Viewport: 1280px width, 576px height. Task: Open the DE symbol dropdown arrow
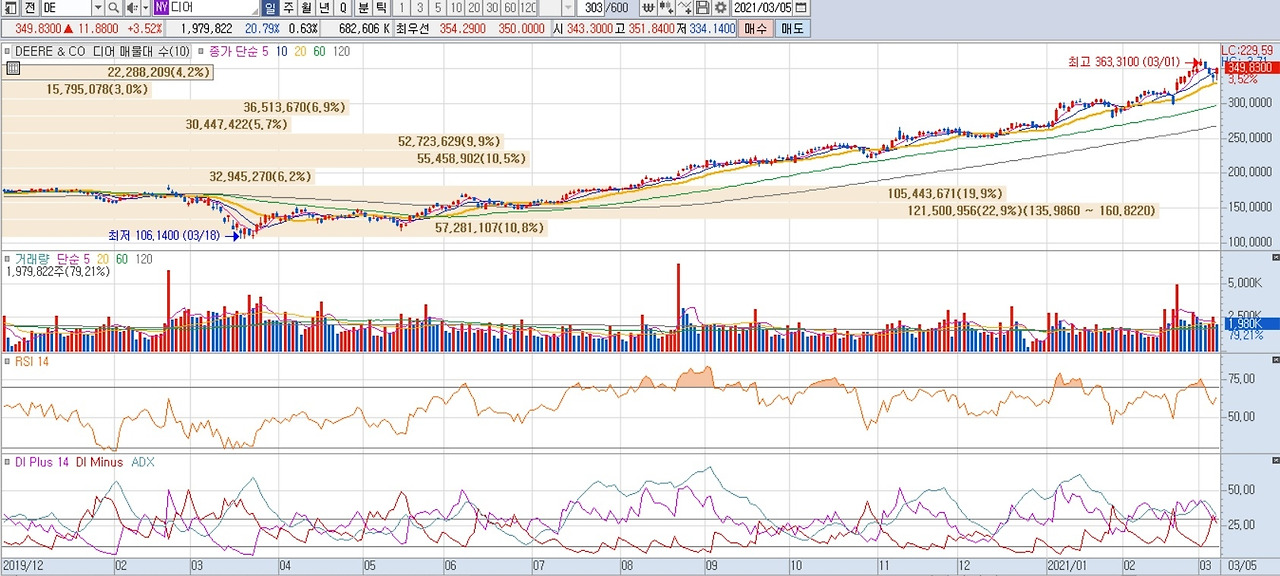98,8
